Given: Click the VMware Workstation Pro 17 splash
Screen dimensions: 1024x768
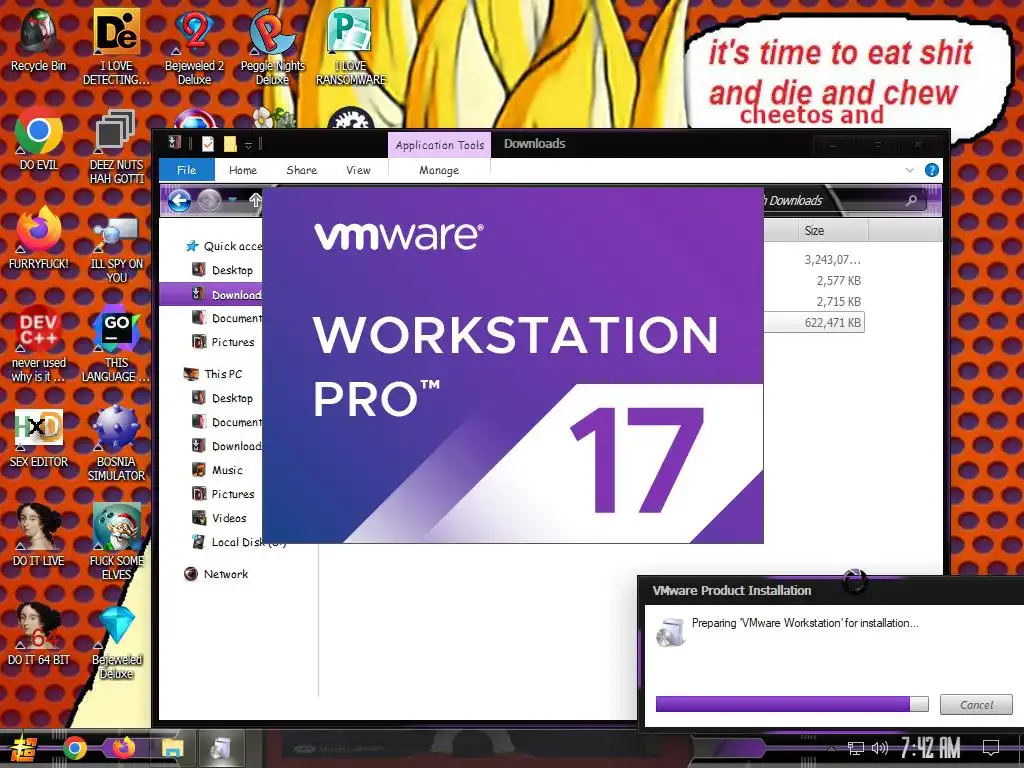Looking at the screenshot, I should (513, 366).
